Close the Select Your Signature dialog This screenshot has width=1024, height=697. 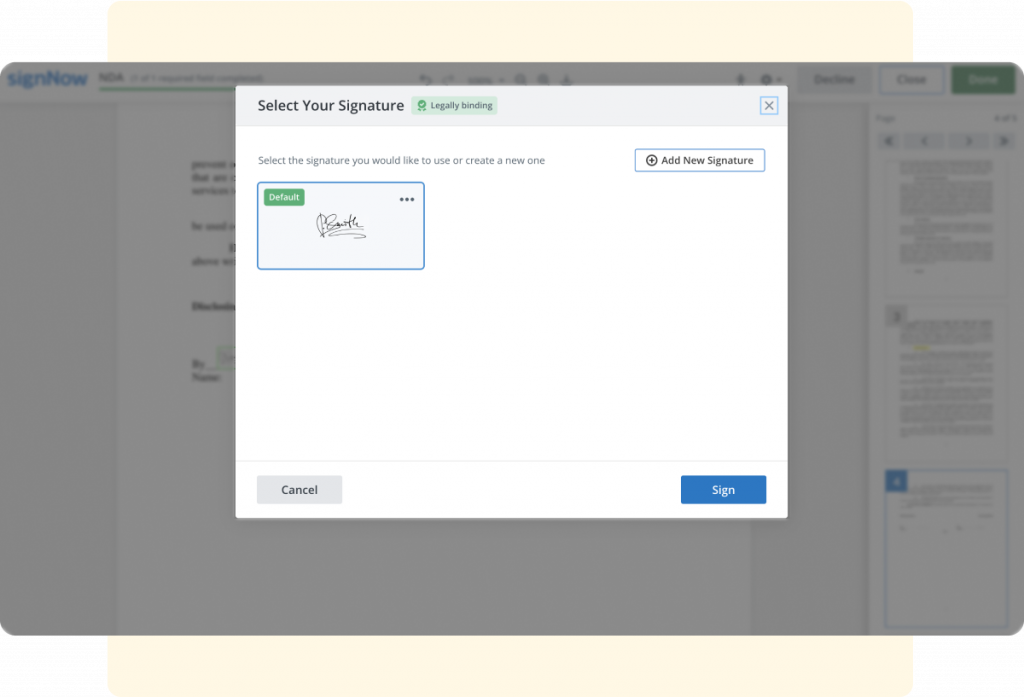pyautogui.click(x=769, y=105)
